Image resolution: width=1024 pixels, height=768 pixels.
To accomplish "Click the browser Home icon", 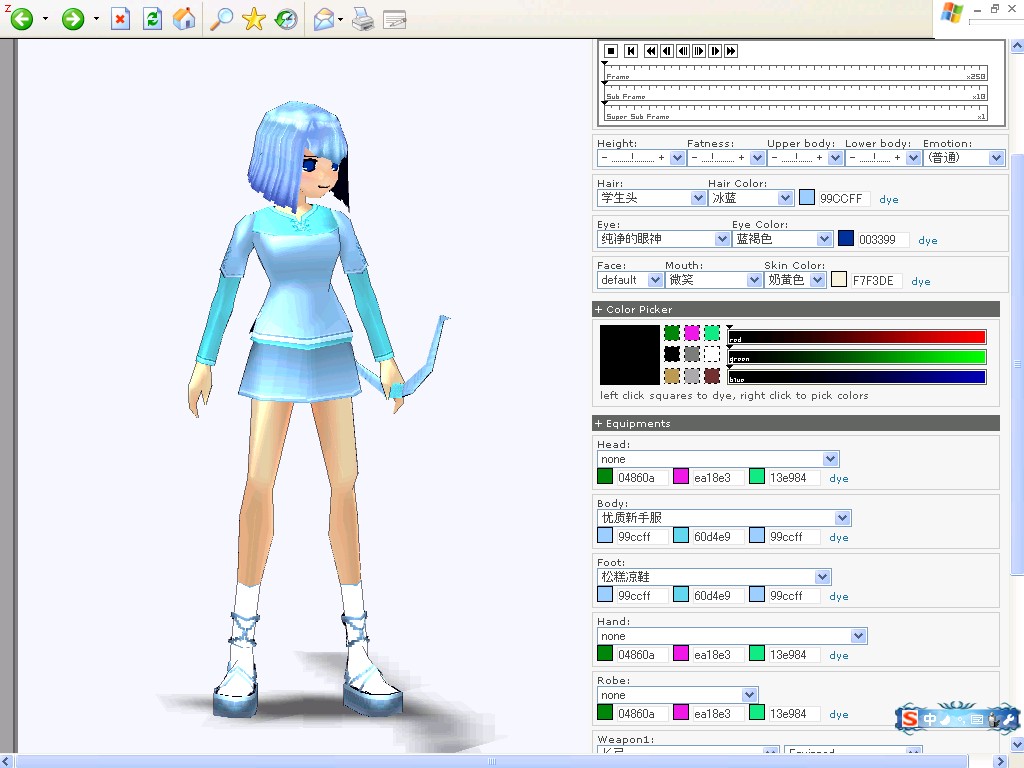I will pos(184,19).
